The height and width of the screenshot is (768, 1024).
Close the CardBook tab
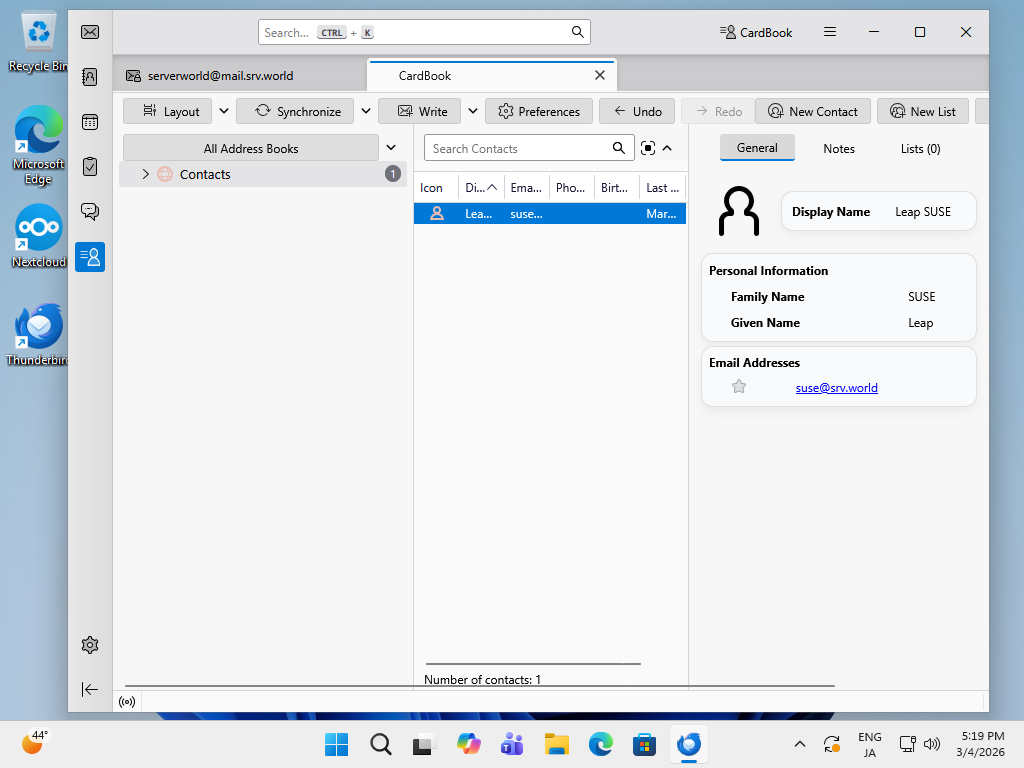600,76
